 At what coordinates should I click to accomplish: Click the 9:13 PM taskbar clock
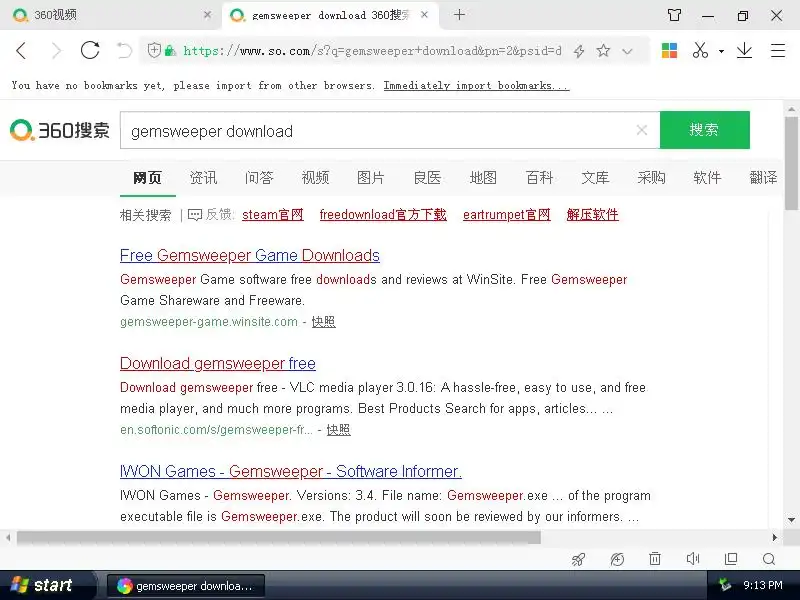coord(763,585)
